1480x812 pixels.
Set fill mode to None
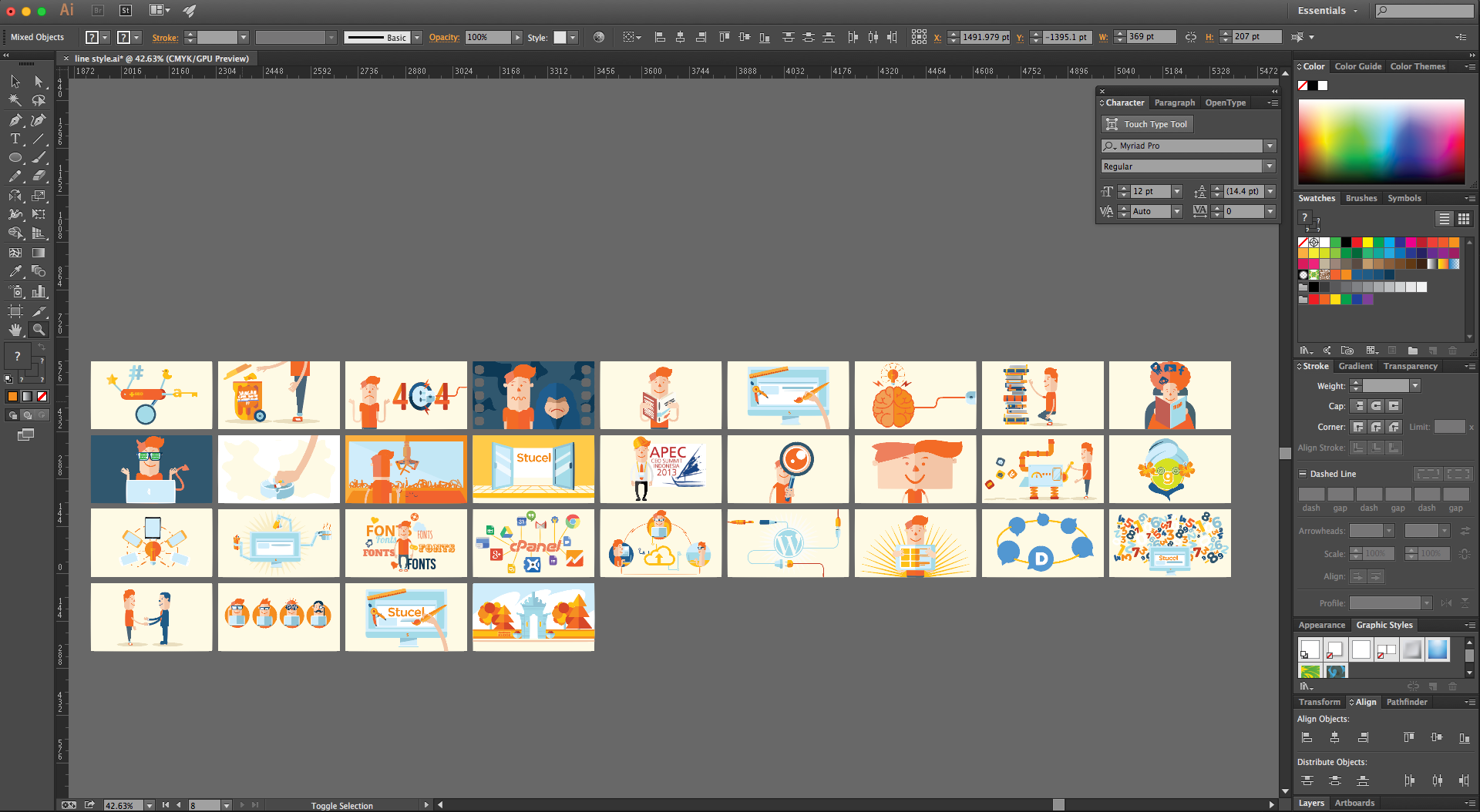pos(42,396)
